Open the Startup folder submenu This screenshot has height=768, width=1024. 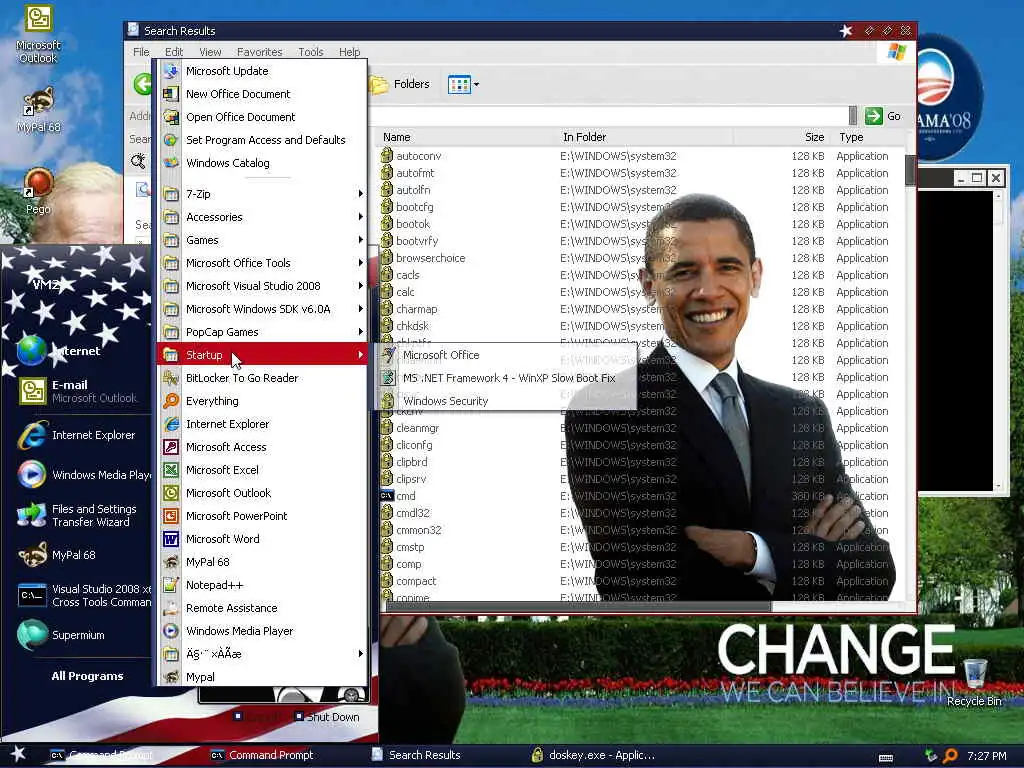click(261, 355)
